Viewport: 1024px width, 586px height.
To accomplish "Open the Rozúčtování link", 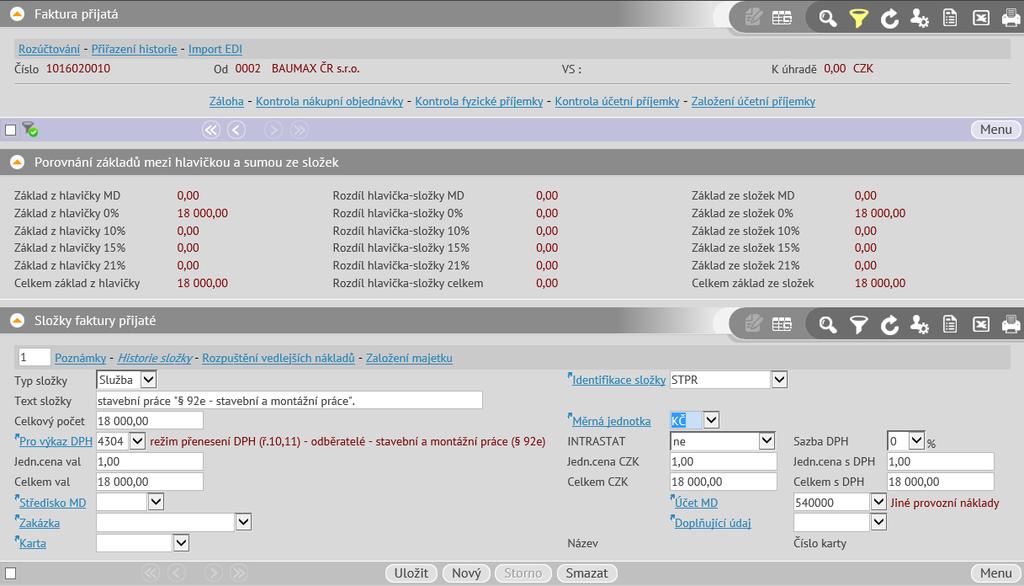I will (x=49, y=49).
